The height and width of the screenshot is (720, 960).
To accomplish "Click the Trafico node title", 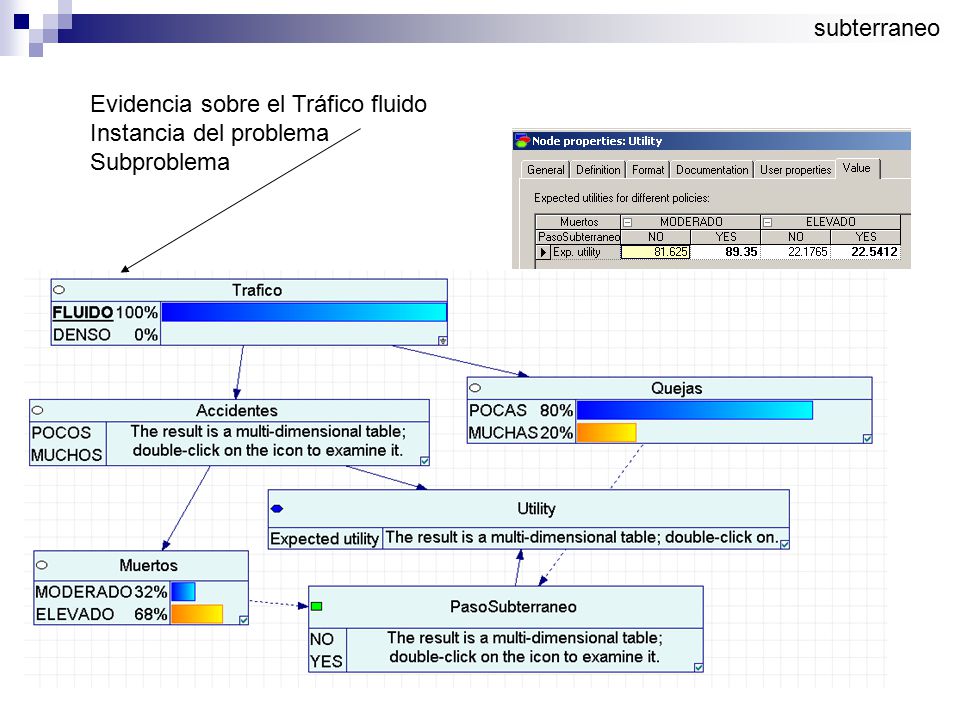I will 257,290.
